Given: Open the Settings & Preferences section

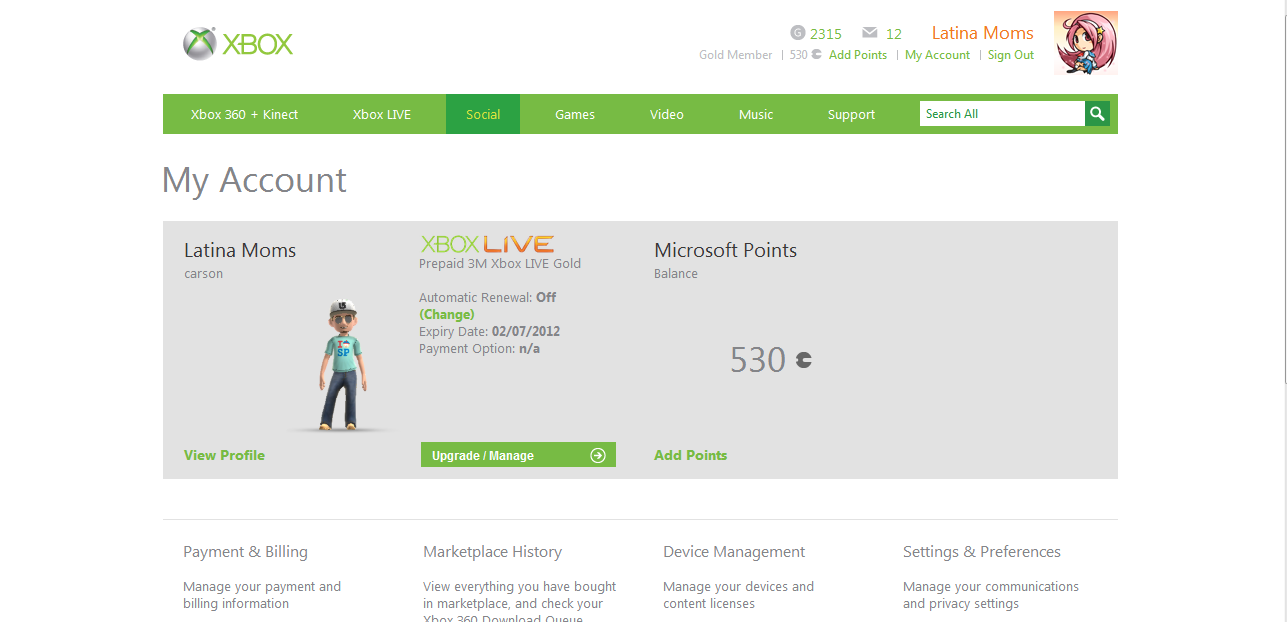Looking at the screenshot, I should coord(982,552).
